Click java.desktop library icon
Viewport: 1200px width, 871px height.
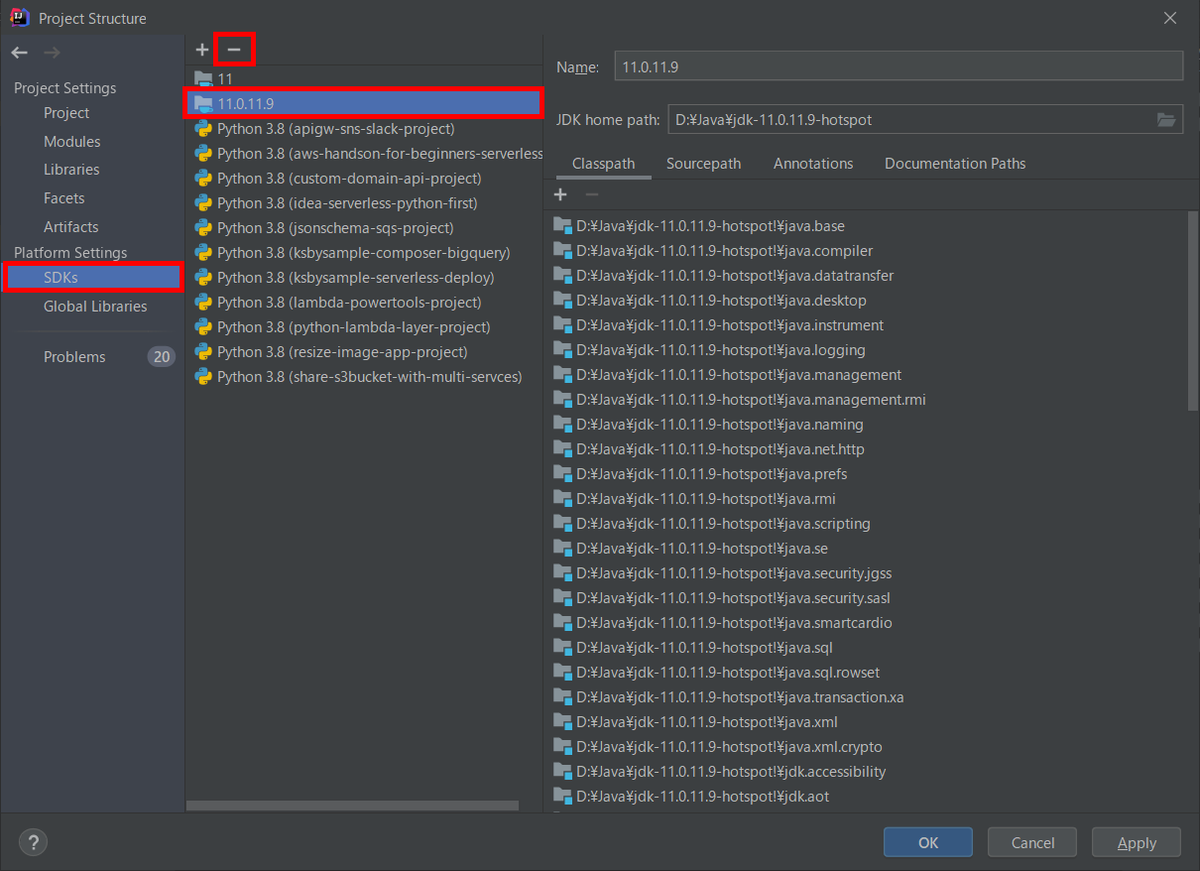pos(562,300)
